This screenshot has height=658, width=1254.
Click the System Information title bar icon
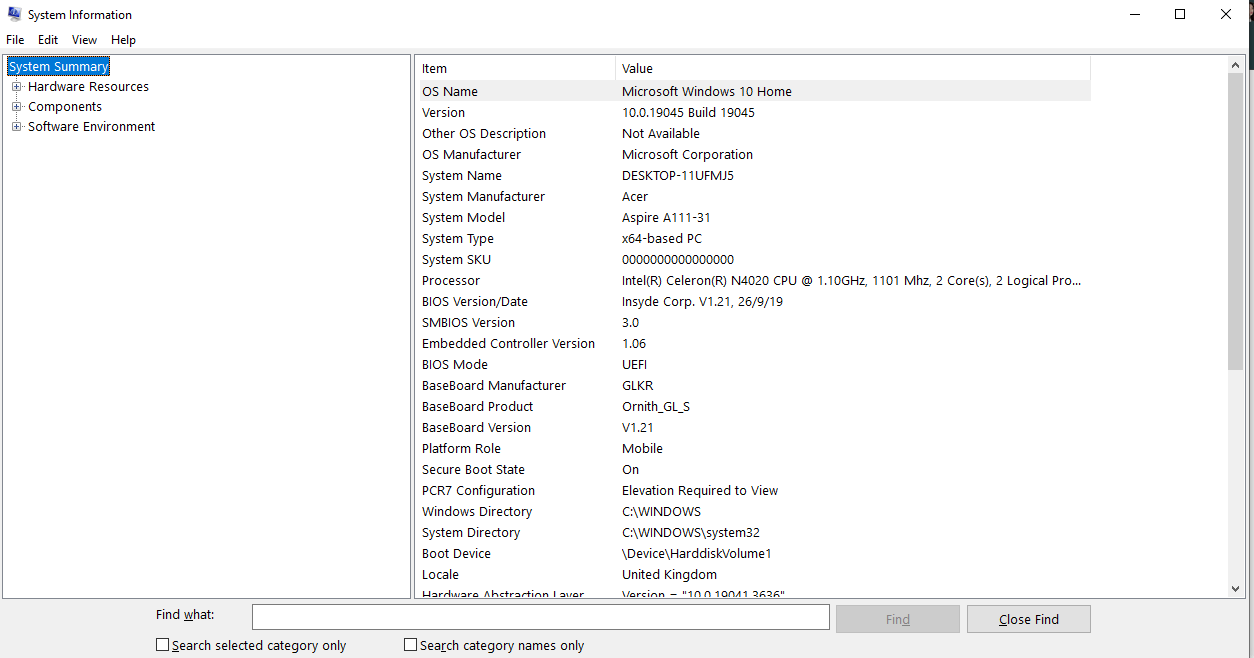14,15
